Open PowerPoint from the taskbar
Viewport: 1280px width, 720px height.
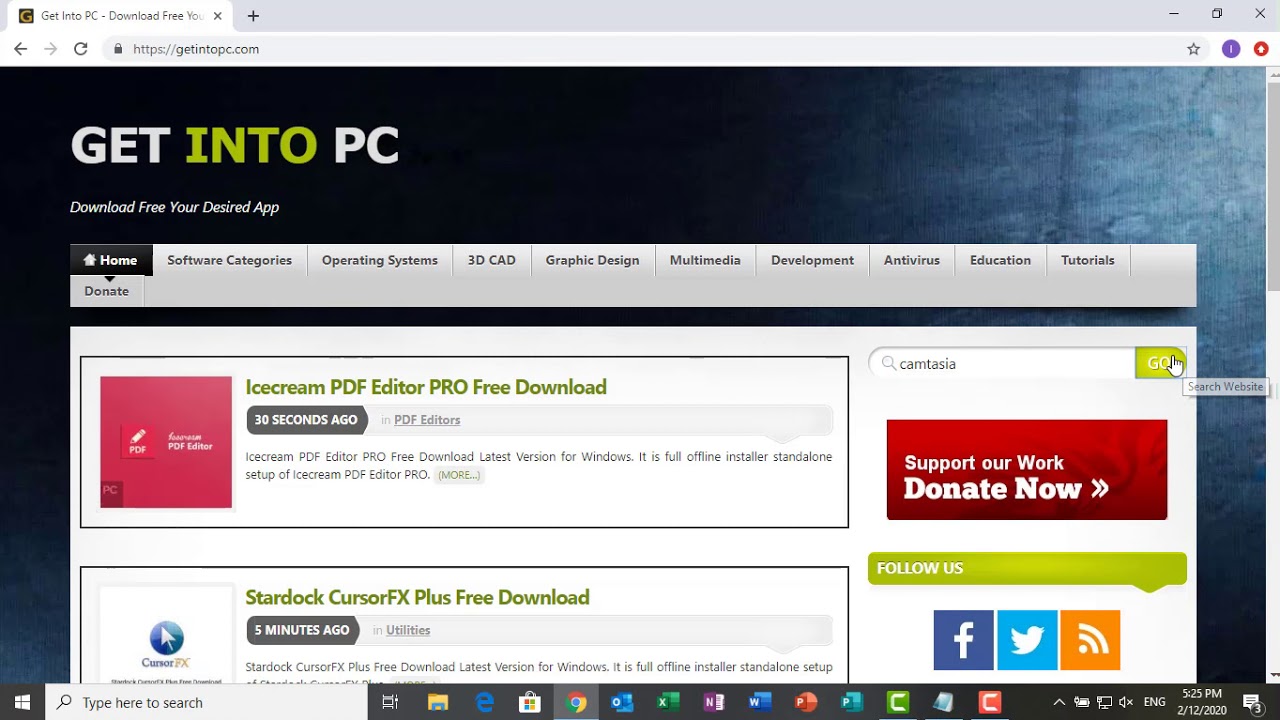(806, 702)
